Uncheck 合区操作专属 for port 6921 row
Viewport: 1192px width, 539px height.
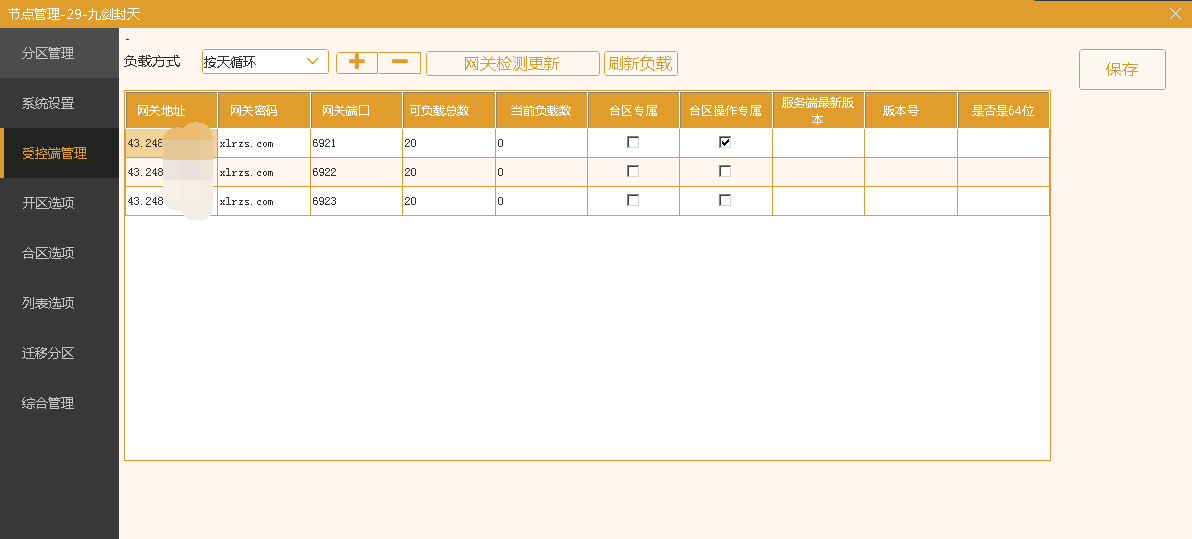coord(725,143)
